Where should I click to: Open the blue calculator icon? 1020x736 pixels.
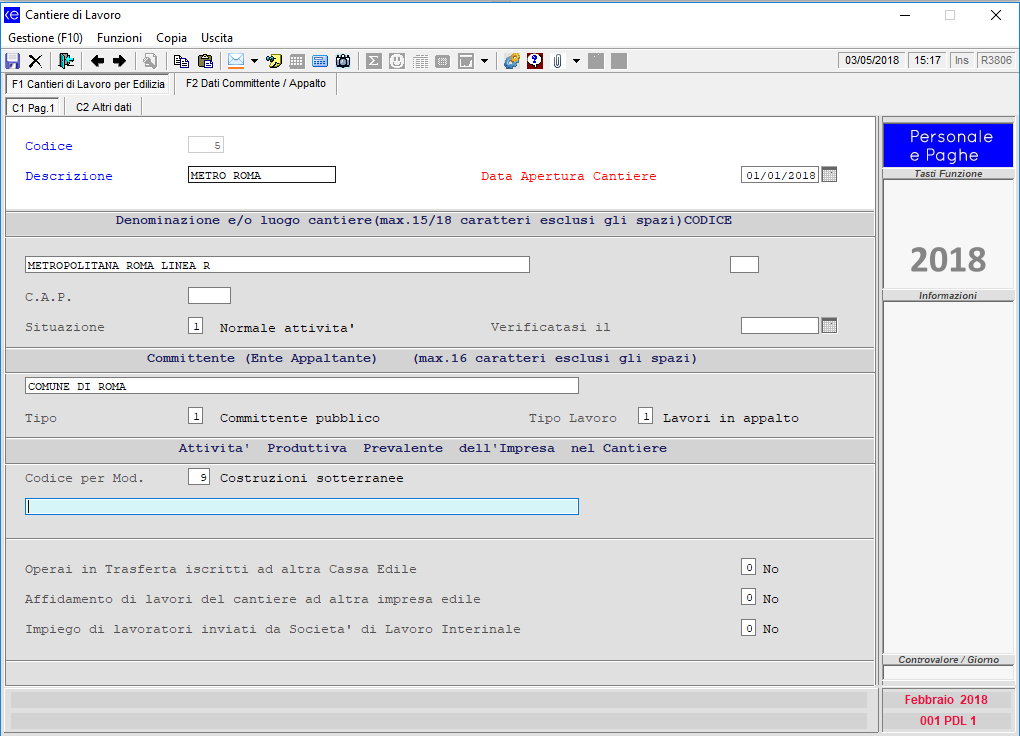tap(320, 61)
